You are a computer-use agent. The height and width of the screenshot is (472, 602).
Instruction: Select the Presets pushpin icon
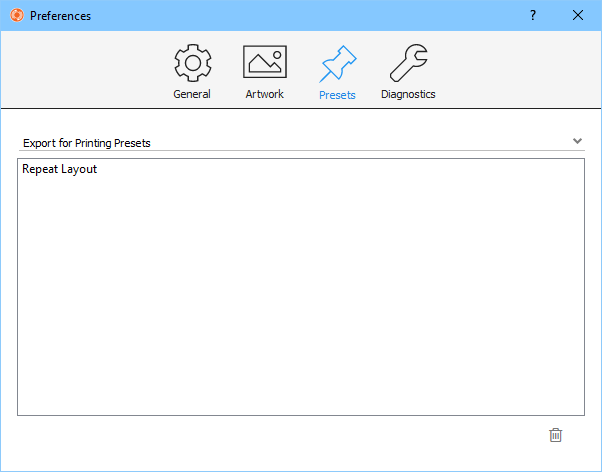337,64
